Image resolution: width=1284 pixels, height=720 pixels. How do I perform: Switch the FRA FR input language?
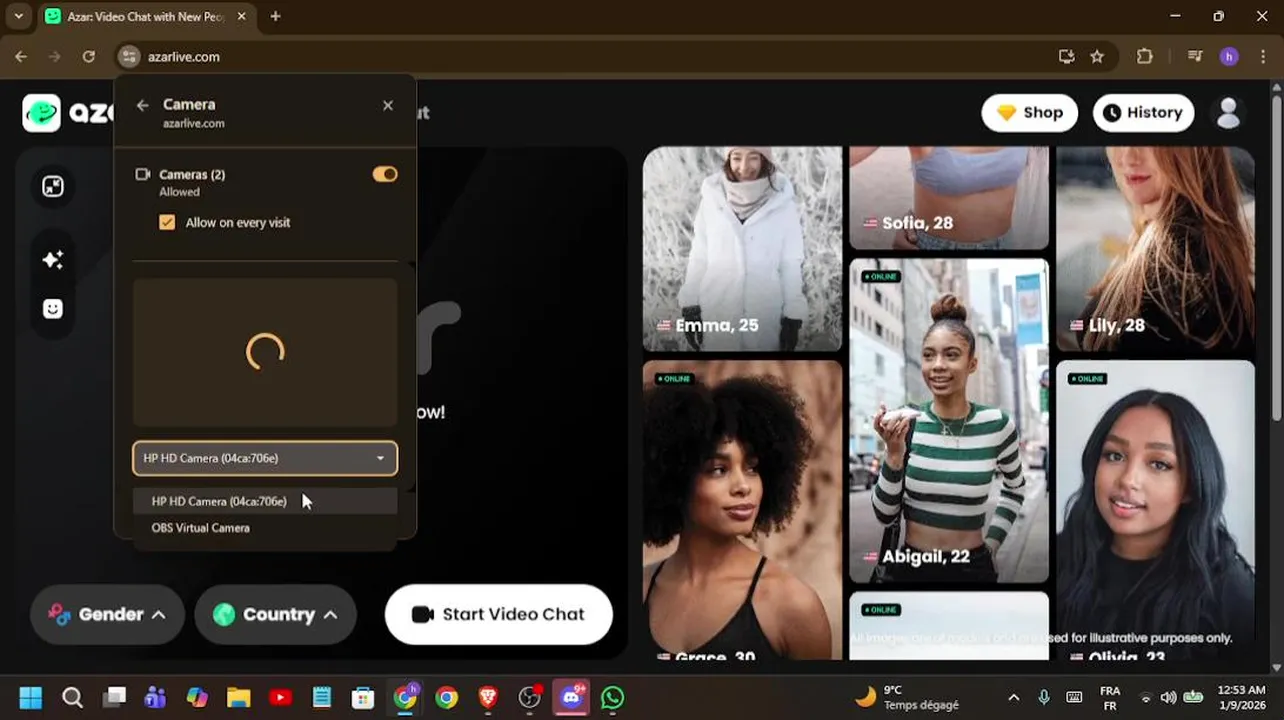(x=1110, y=697)
